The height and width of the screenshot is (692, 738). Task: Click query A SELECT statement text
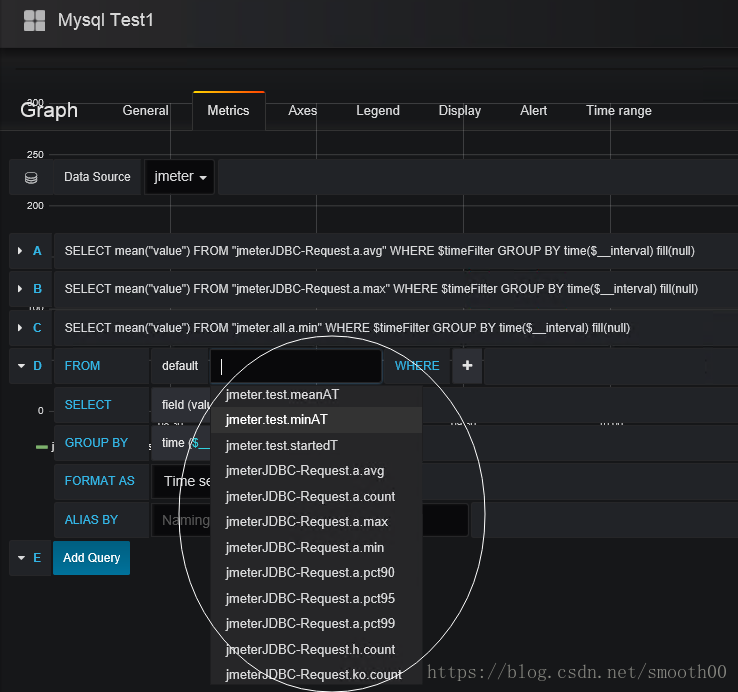(379, 251)
